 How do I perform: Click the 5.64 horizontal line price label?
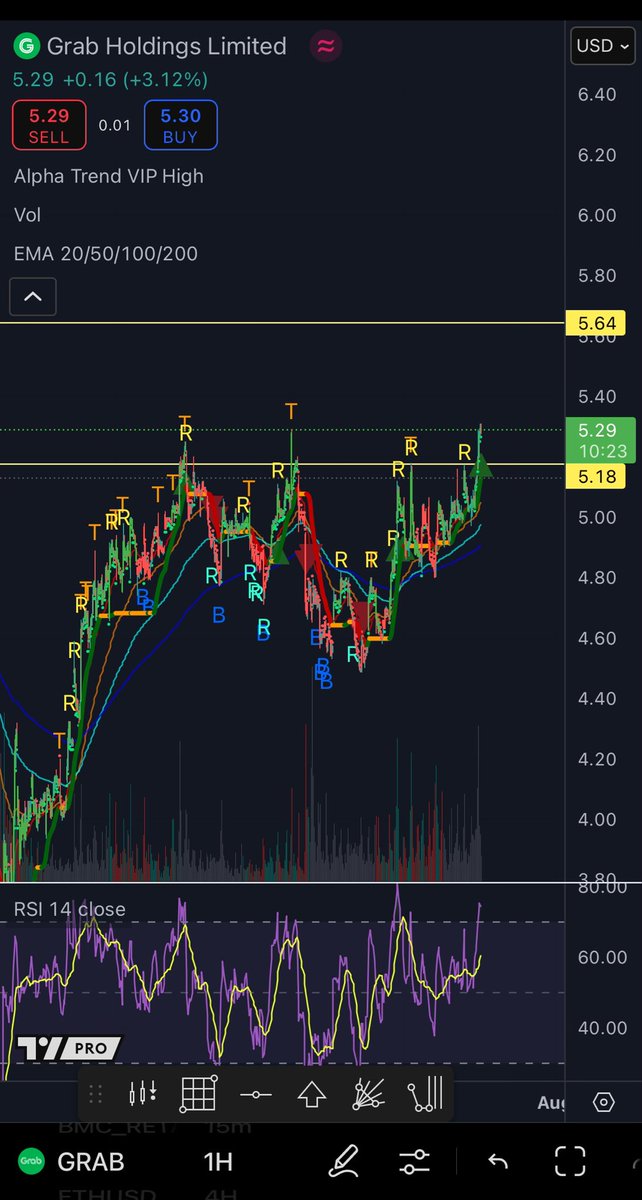[596, 323]
